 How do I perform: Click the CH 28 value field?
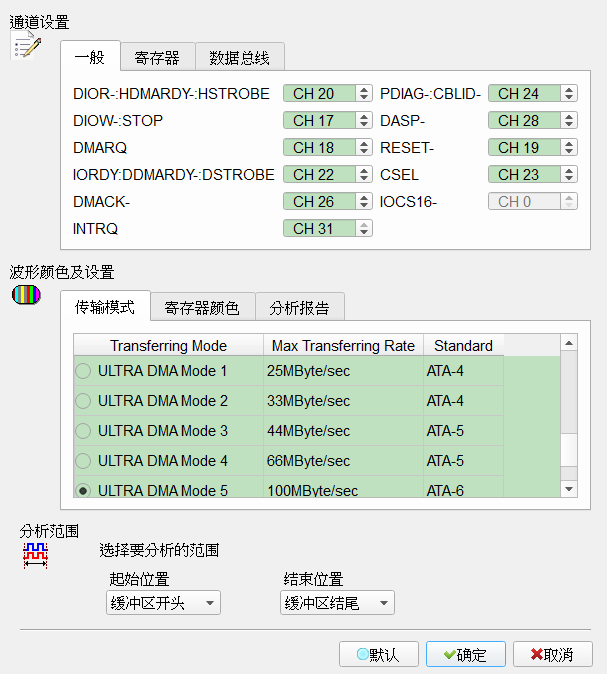(x=524, y=120)
